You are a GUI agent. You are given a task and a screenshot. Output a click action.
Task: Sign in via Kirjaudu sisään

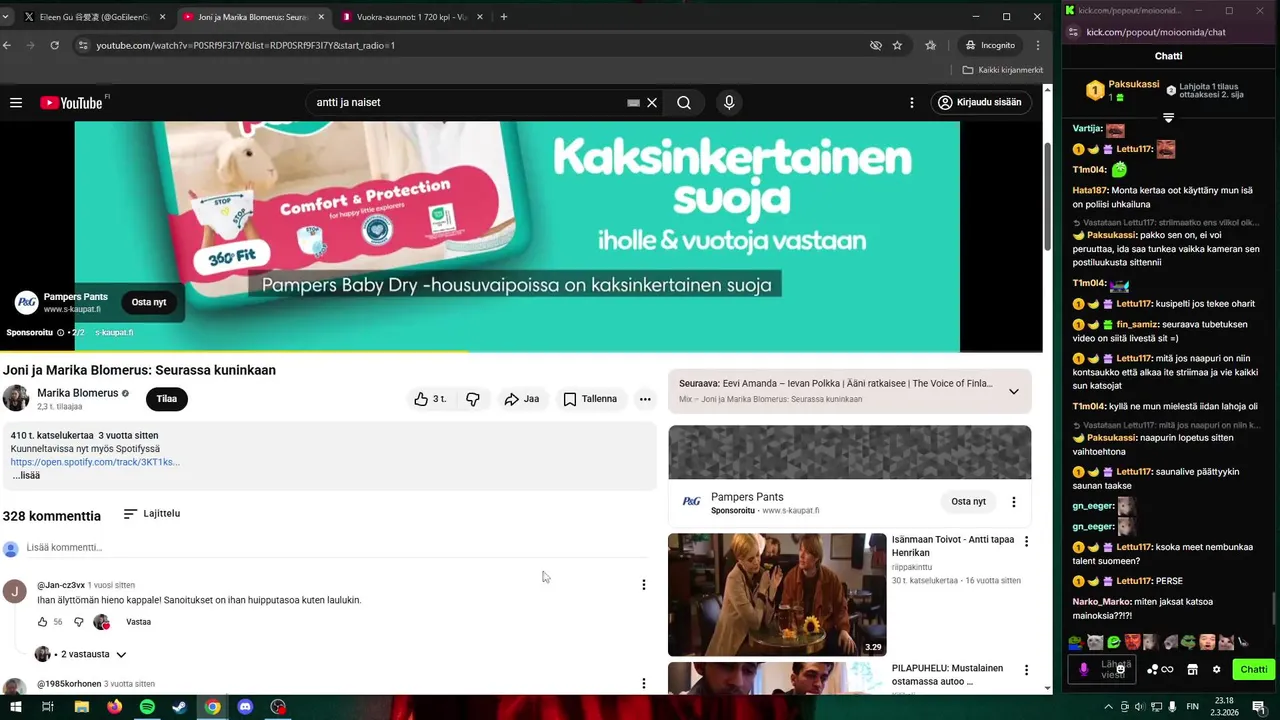980,102
